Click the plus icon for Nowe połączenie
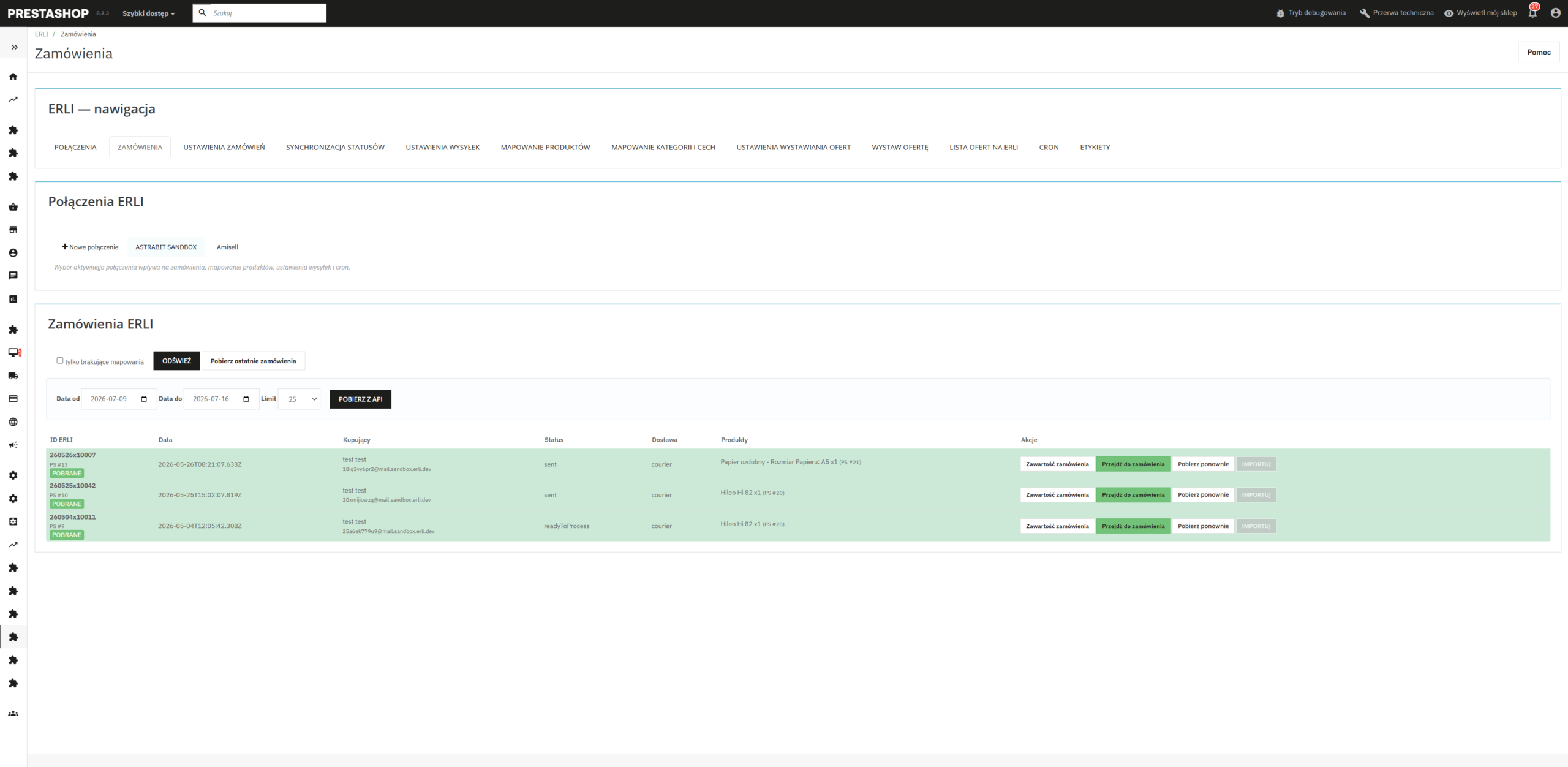Image resolution: width=1568 pixels, height=767 pixels. click(64, 247)
